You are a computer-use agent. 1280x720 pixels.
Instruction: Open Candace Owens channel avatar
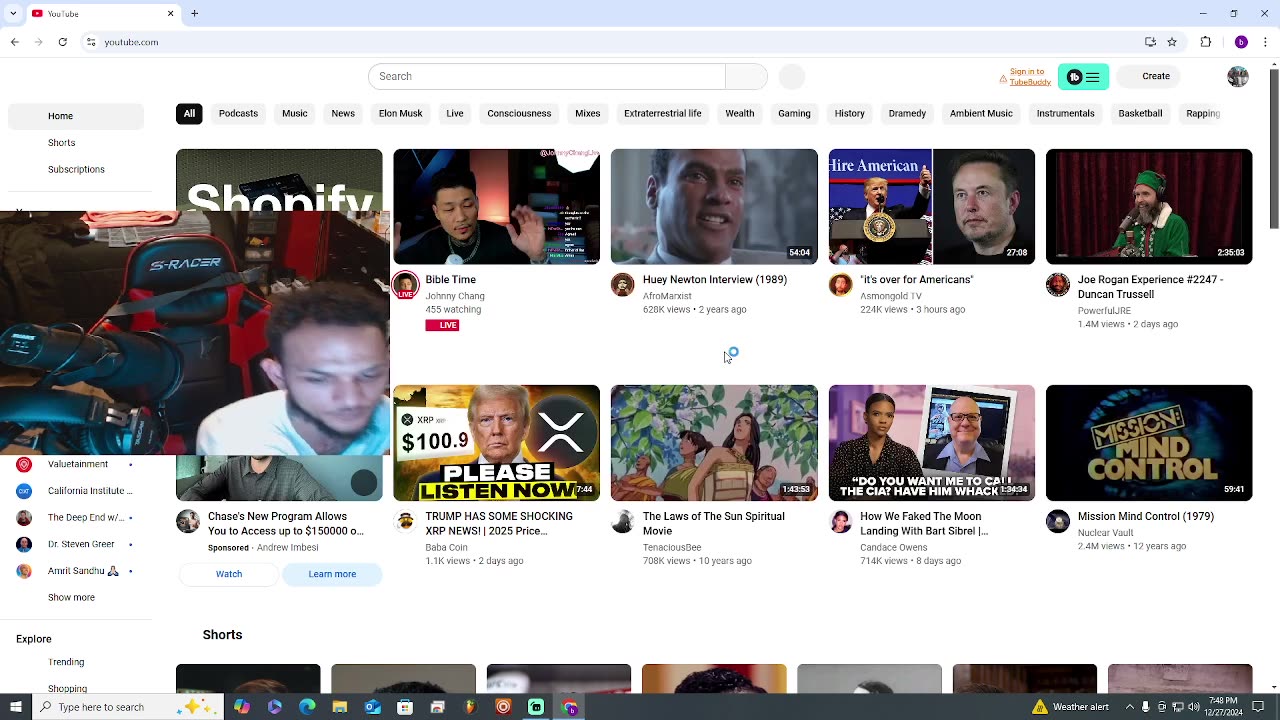(840, 521)
